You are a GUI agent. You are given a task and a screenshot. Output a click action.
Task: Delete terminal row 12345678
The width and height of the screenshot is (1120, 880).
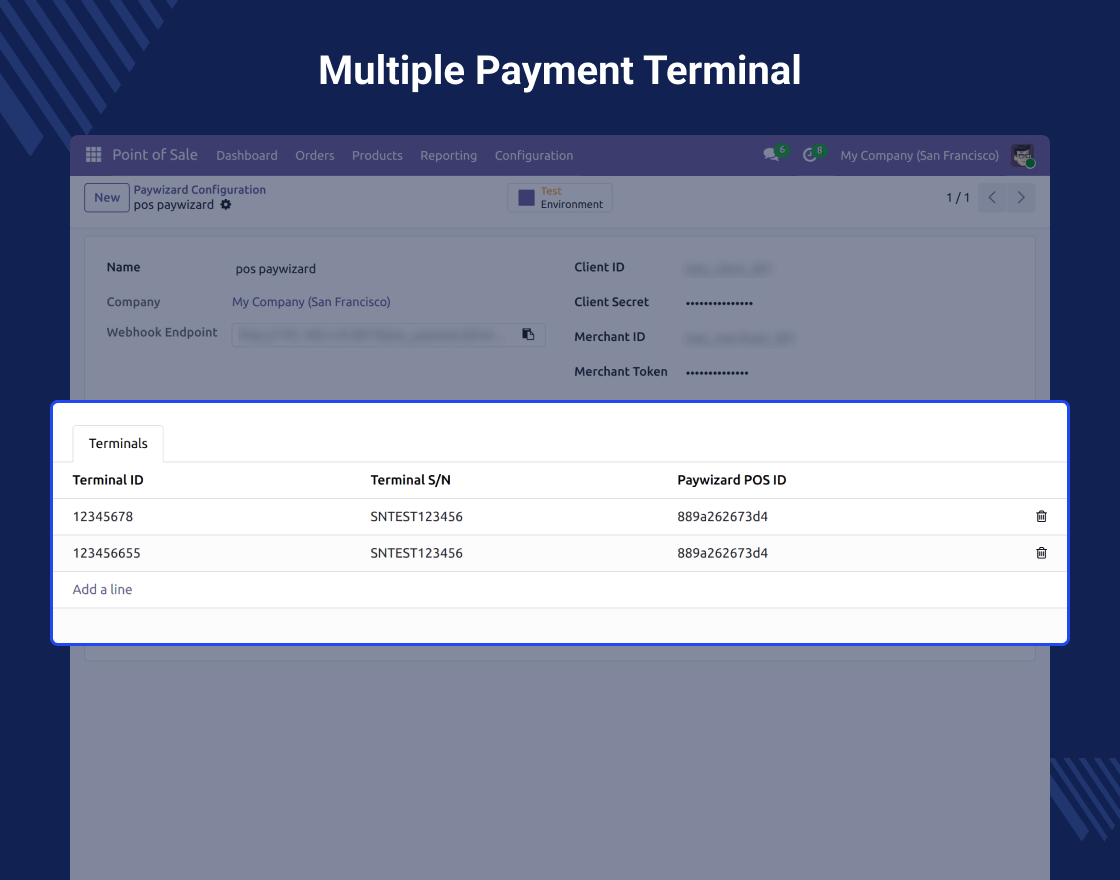pyautogui.click(x=1041, y=516)
